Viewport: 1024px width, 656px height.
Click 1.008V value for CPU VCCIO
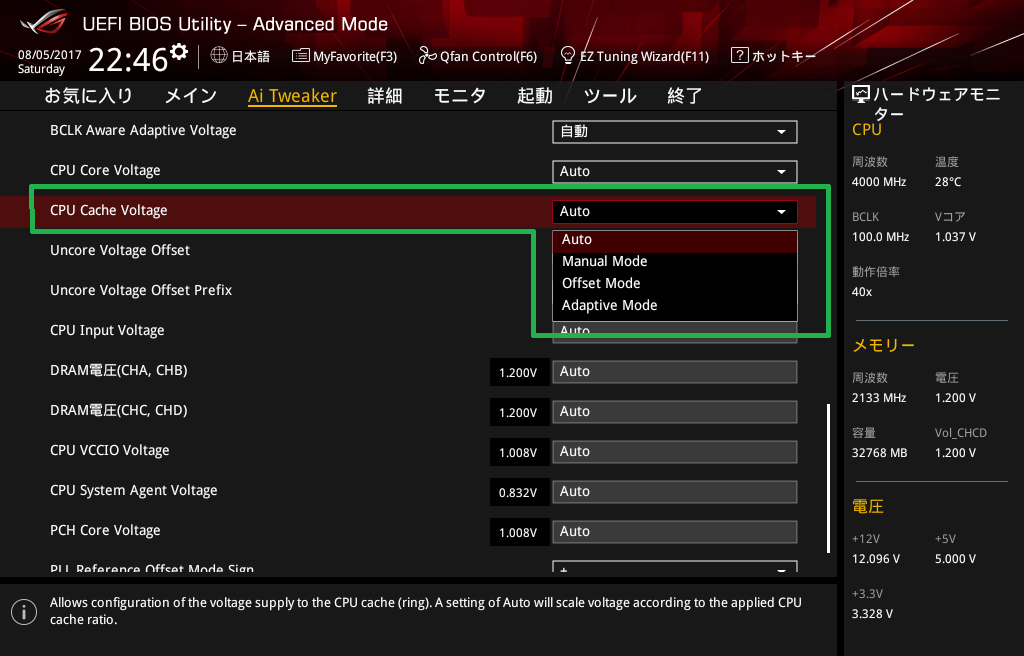(519, 452)
